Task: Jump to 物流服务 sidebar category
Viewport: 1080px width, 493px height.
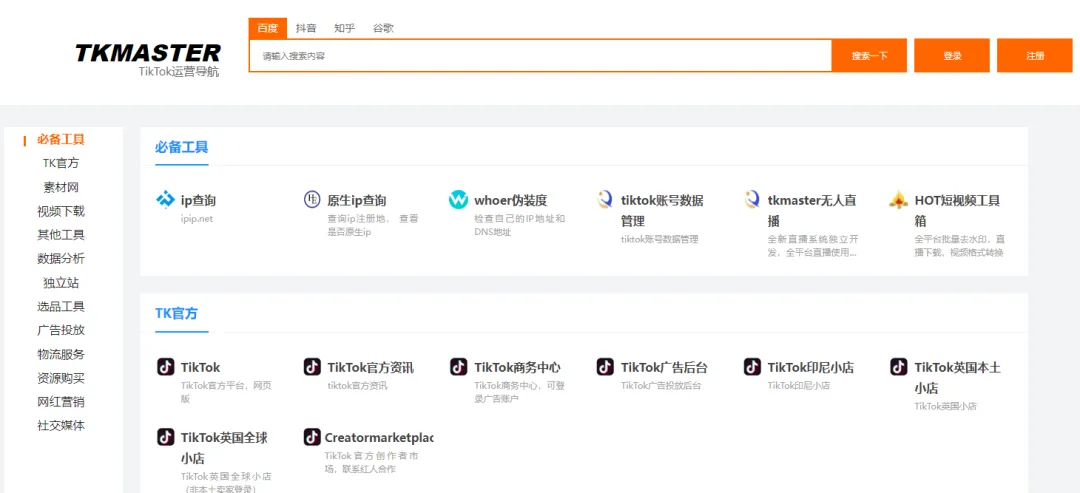Action: click(x=61, y=355)
